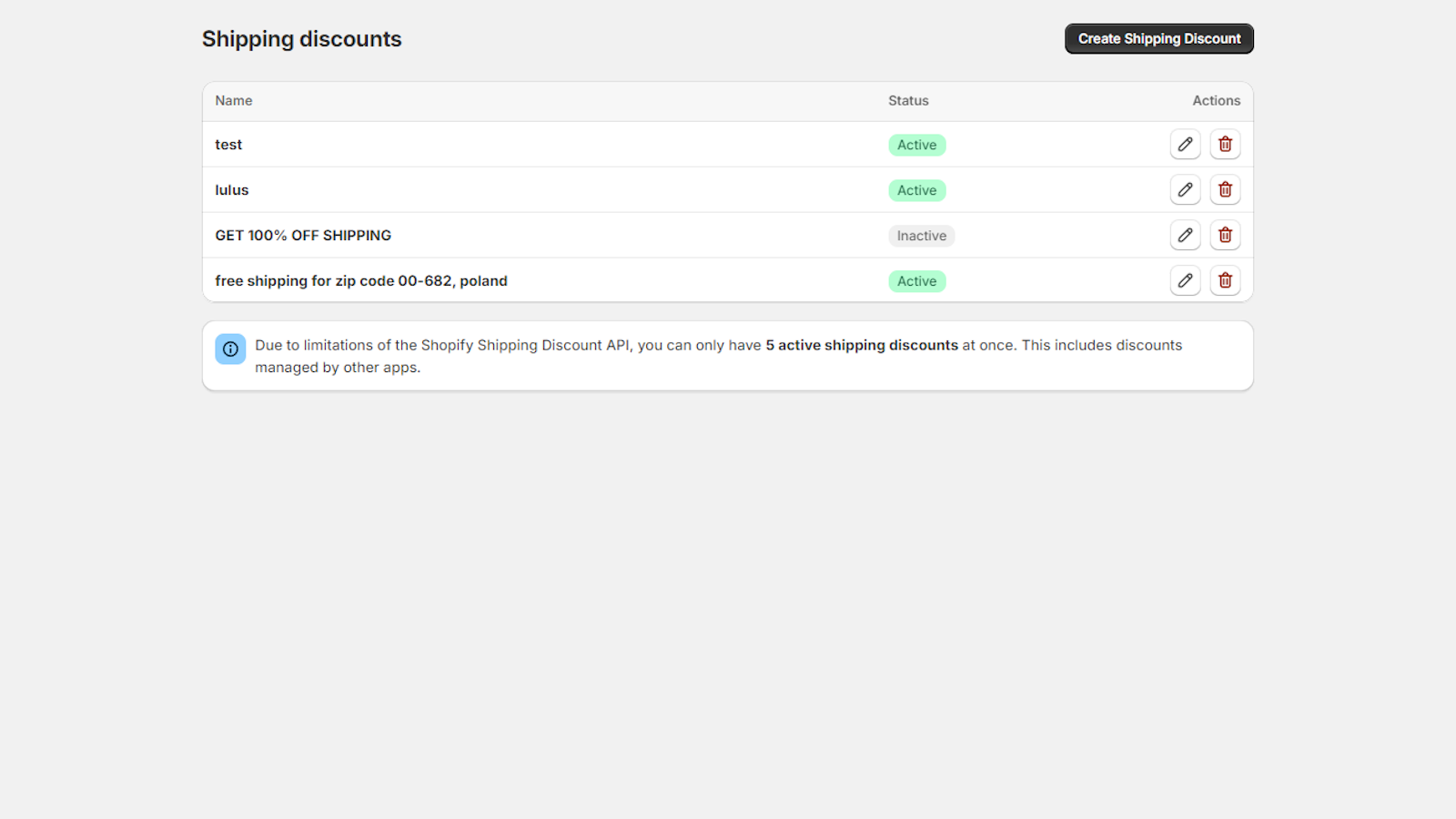Image resolution: width=1456 pixels, height=819 pixels.
Task: Delete the 'GET 100% OFF SHIPPING' discount
Action: [1225, 236]
